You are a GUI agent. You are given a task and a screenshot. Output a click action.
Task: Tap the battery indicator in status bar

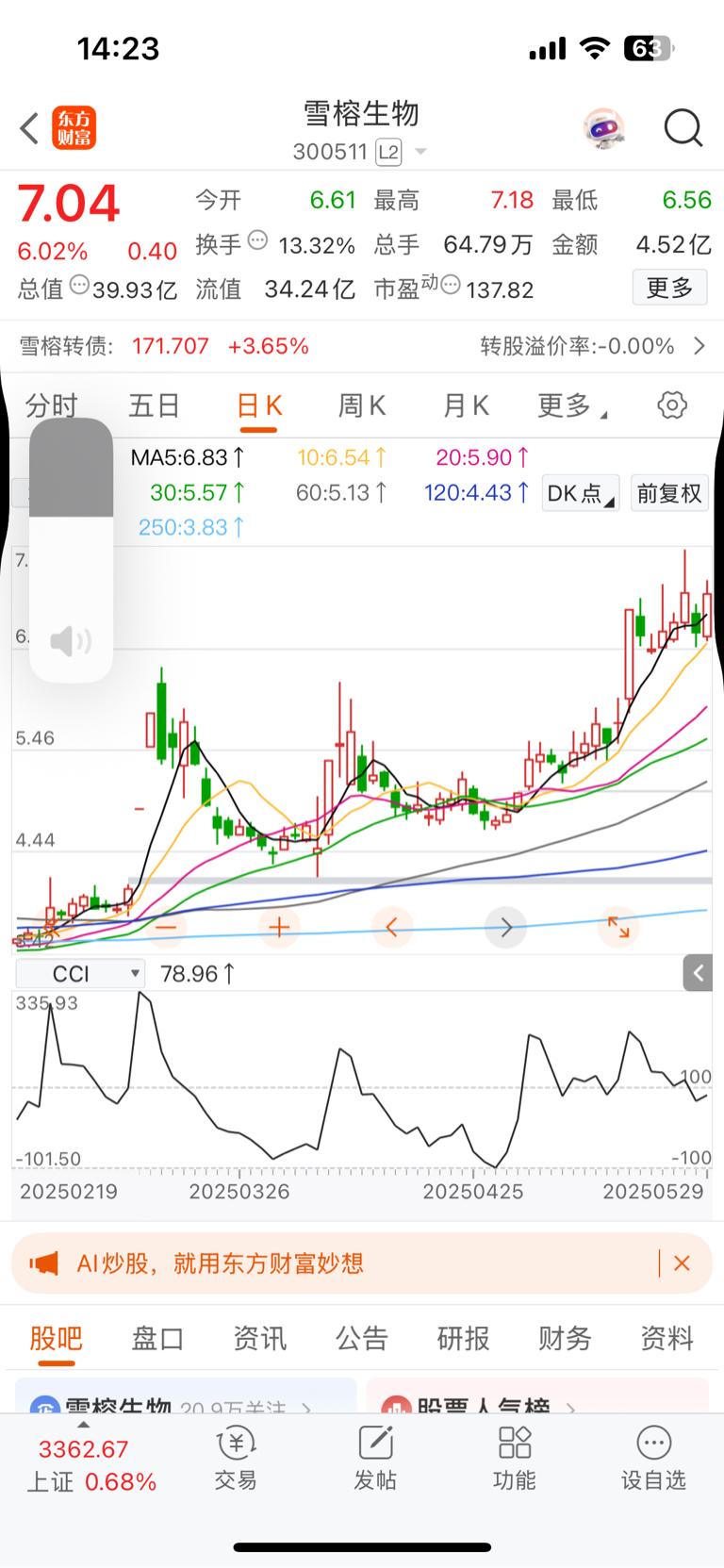pos(649,48)
